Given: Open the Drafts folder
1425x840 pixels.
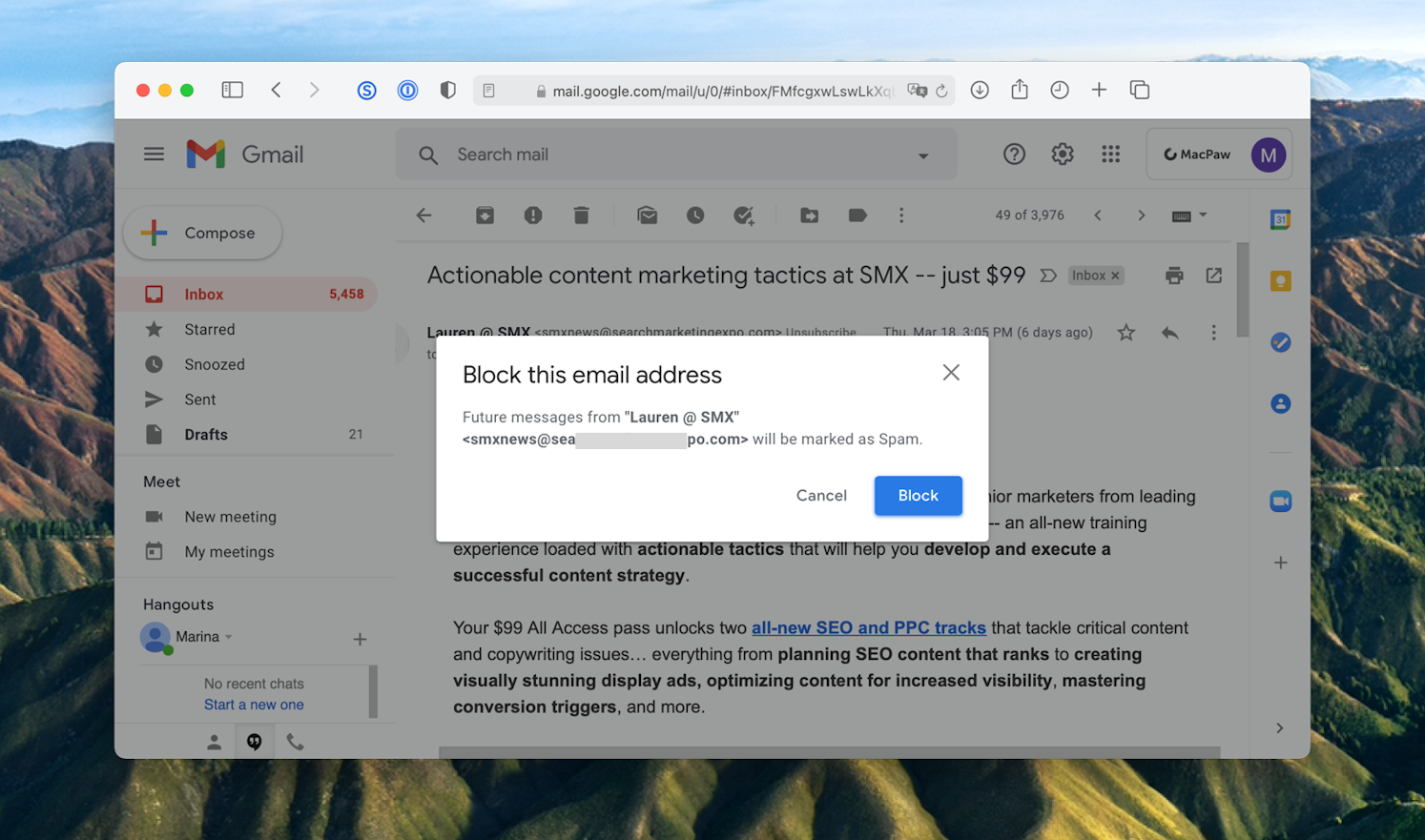Looking at the screenshot, I should 206,434.
